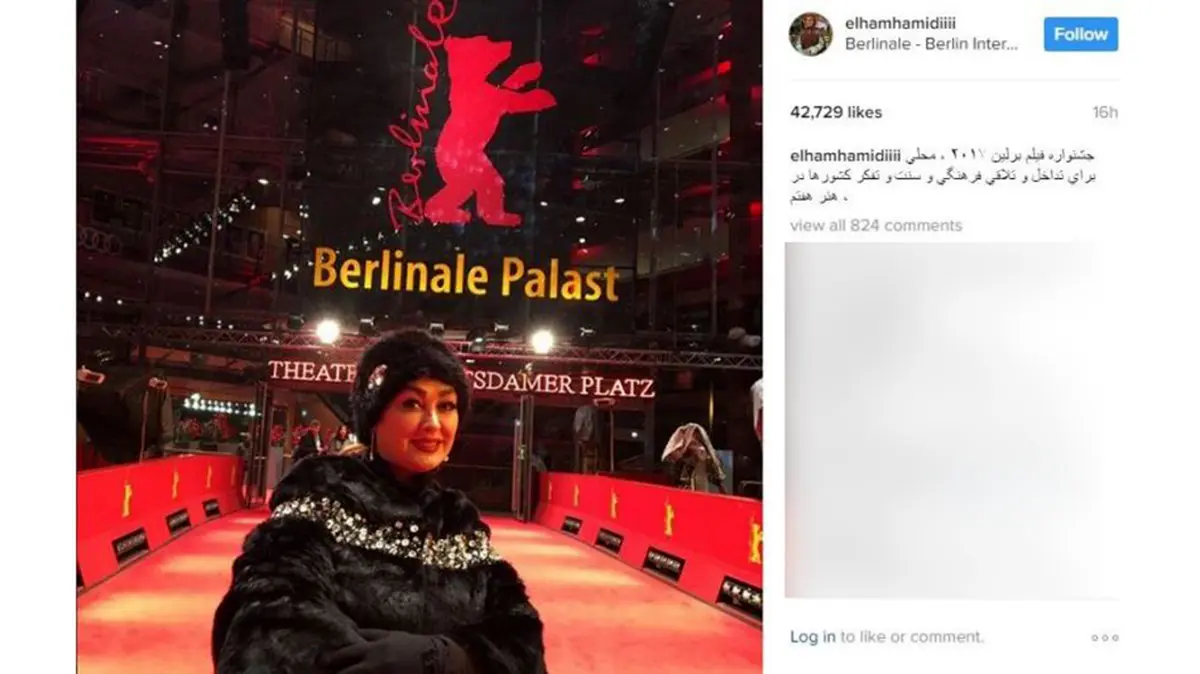The width and height of the screenshot is (1200, 674).
Task: Follow the elhamhamidiiii account
Action: tap(1081, 34)
